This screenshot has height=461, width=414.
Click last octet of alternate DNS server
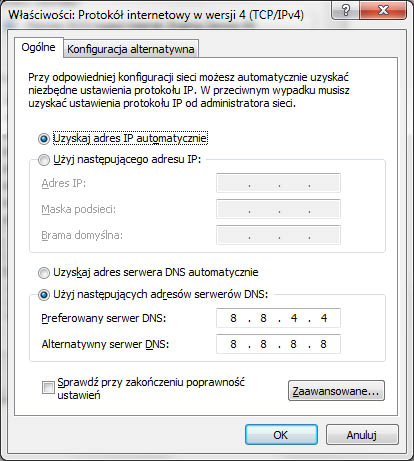coord(323,344)
